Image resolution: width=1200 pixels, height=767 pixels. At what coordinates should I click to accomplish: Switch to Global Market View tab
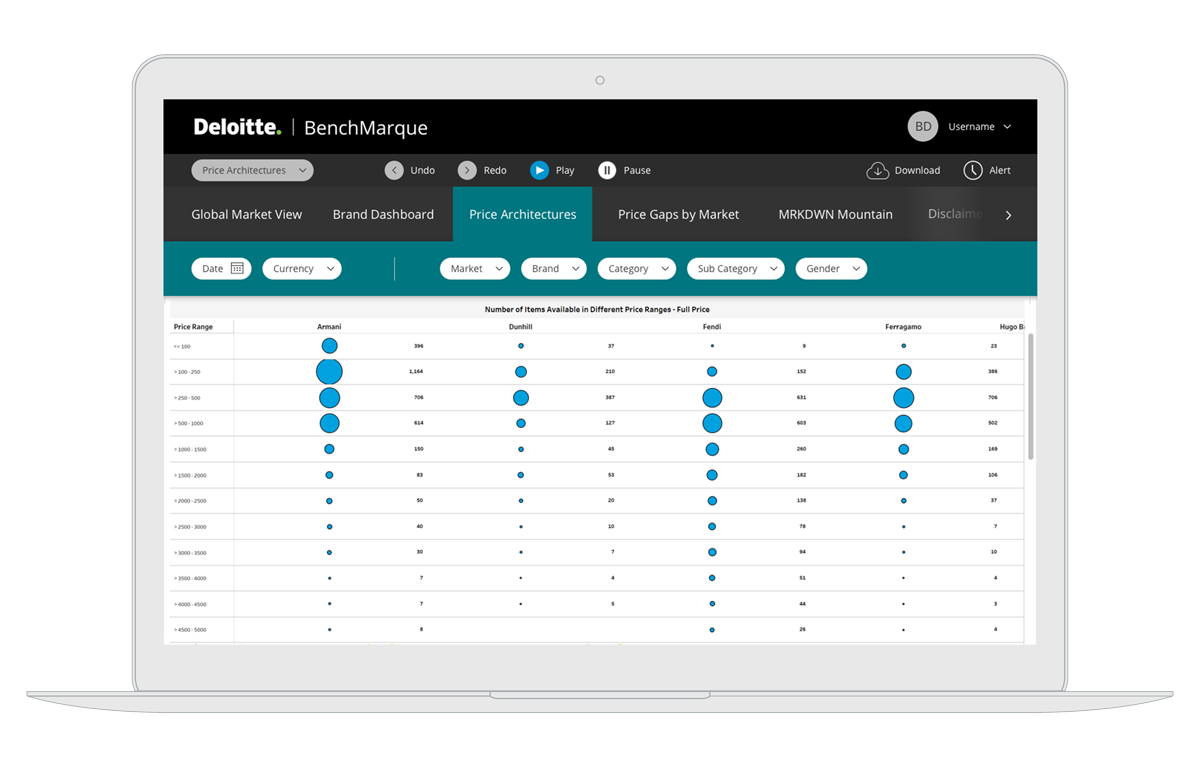[247, 214]
